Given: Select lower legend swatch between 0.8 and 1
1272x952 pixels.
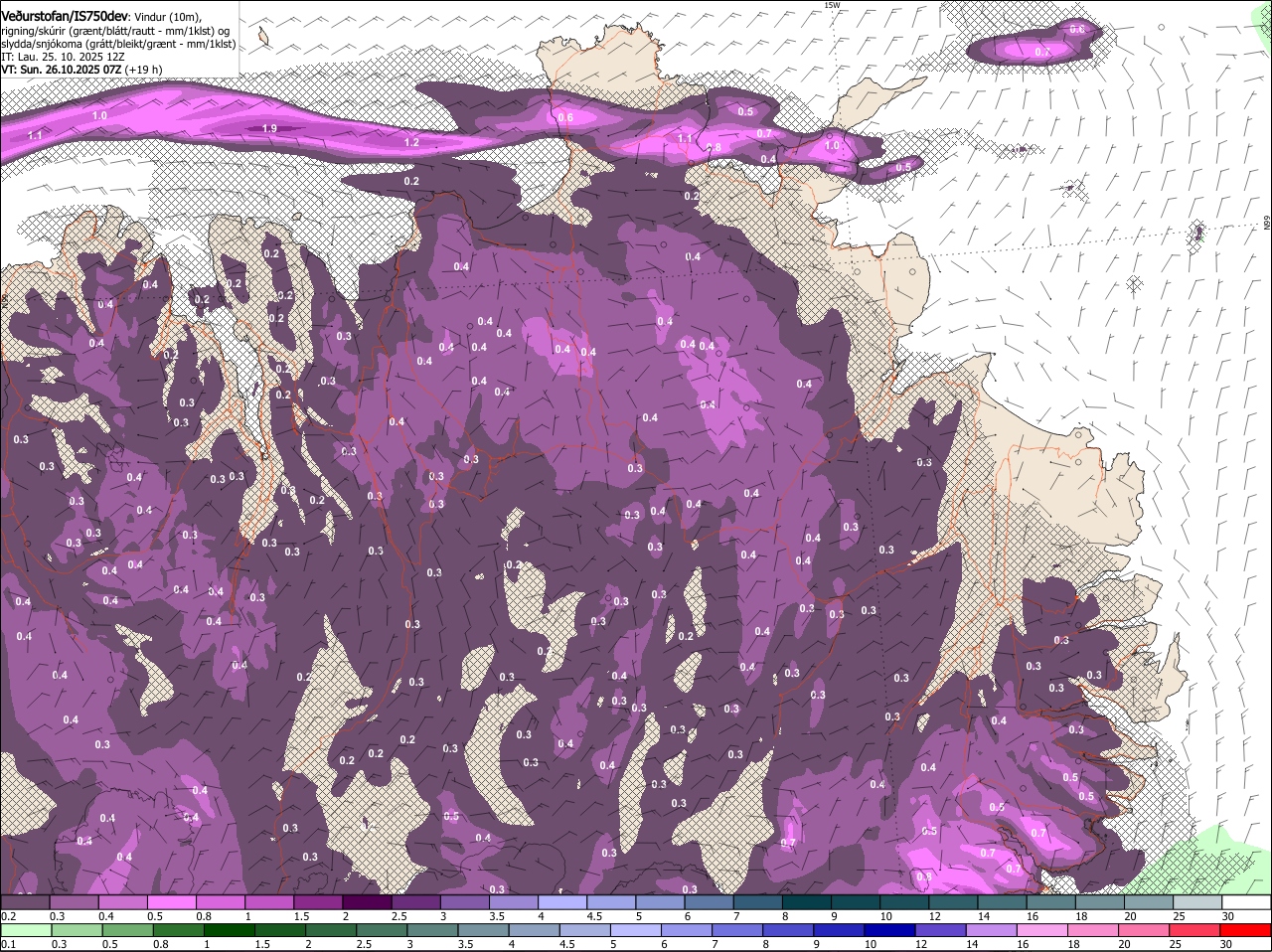Looking at the screenshot, I should coord(181,930).
